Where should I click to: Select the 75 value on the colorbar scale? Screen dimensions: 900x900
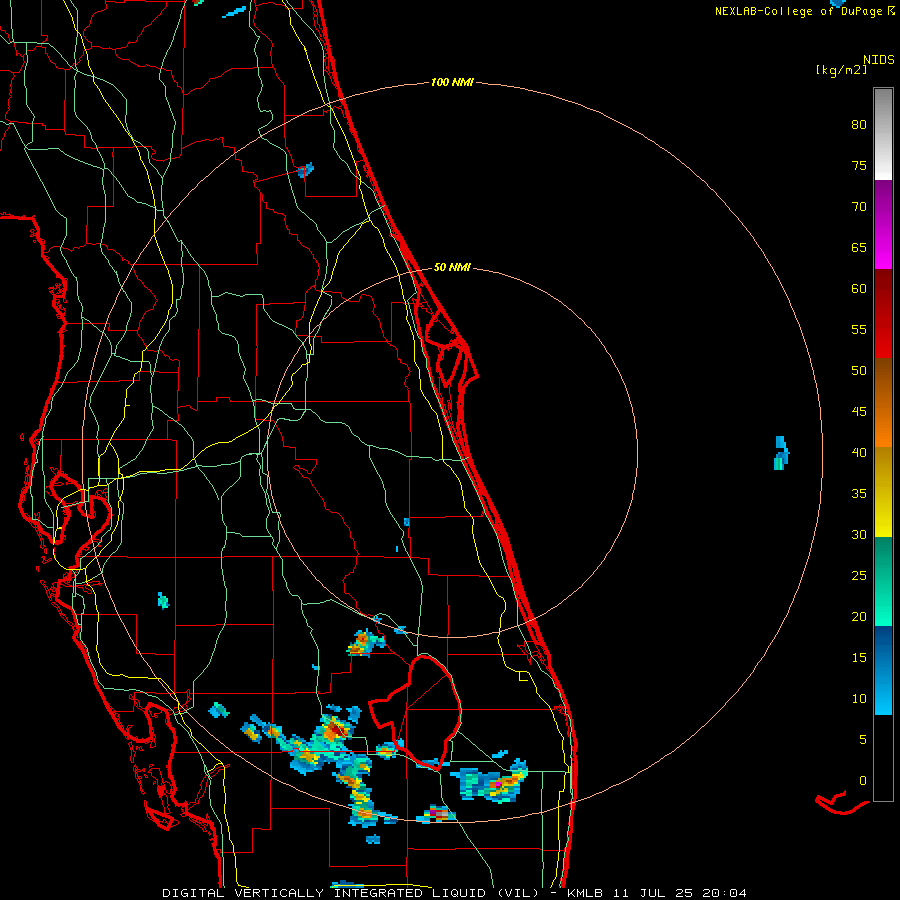point(859,165)
